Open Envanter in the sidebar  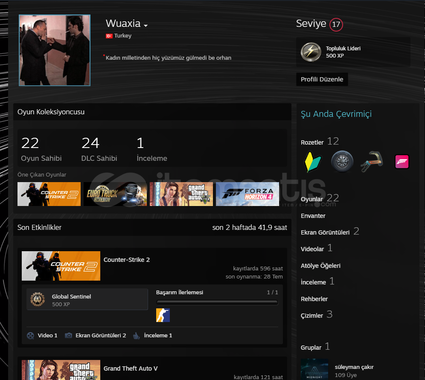(x=313, y=216)
